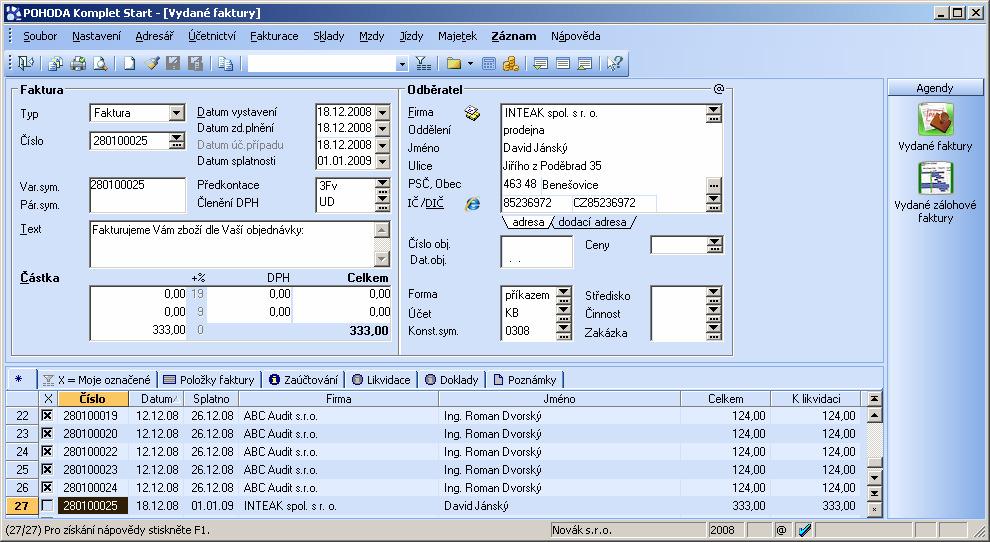Image resolution: width=990 pixels, height=542 pixels.
Task: Click Internet Explorer icon beside IČ/DIČ
Action: (472, 203)
